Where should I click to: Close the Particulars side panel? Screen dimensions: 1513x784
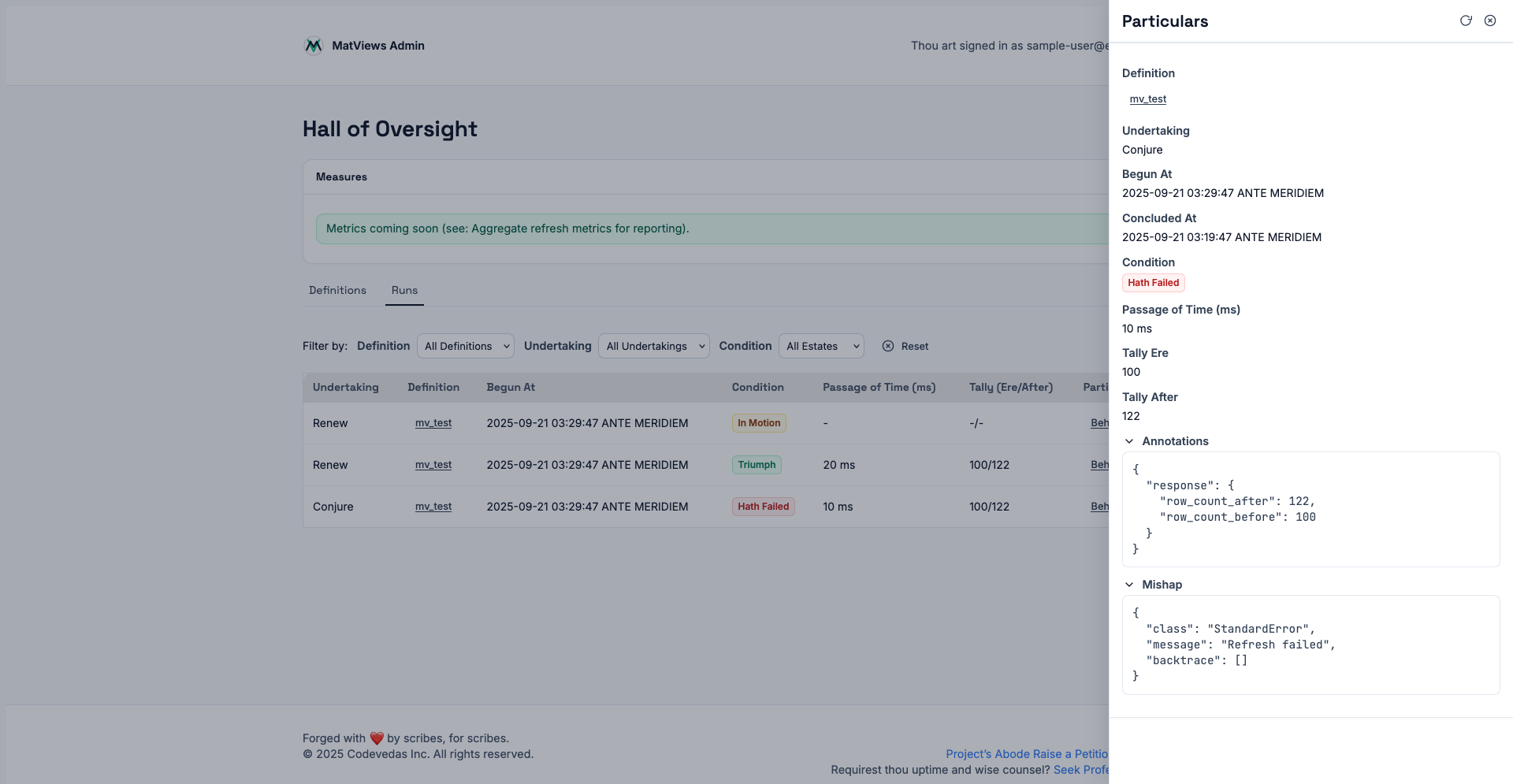(1490, 20)
